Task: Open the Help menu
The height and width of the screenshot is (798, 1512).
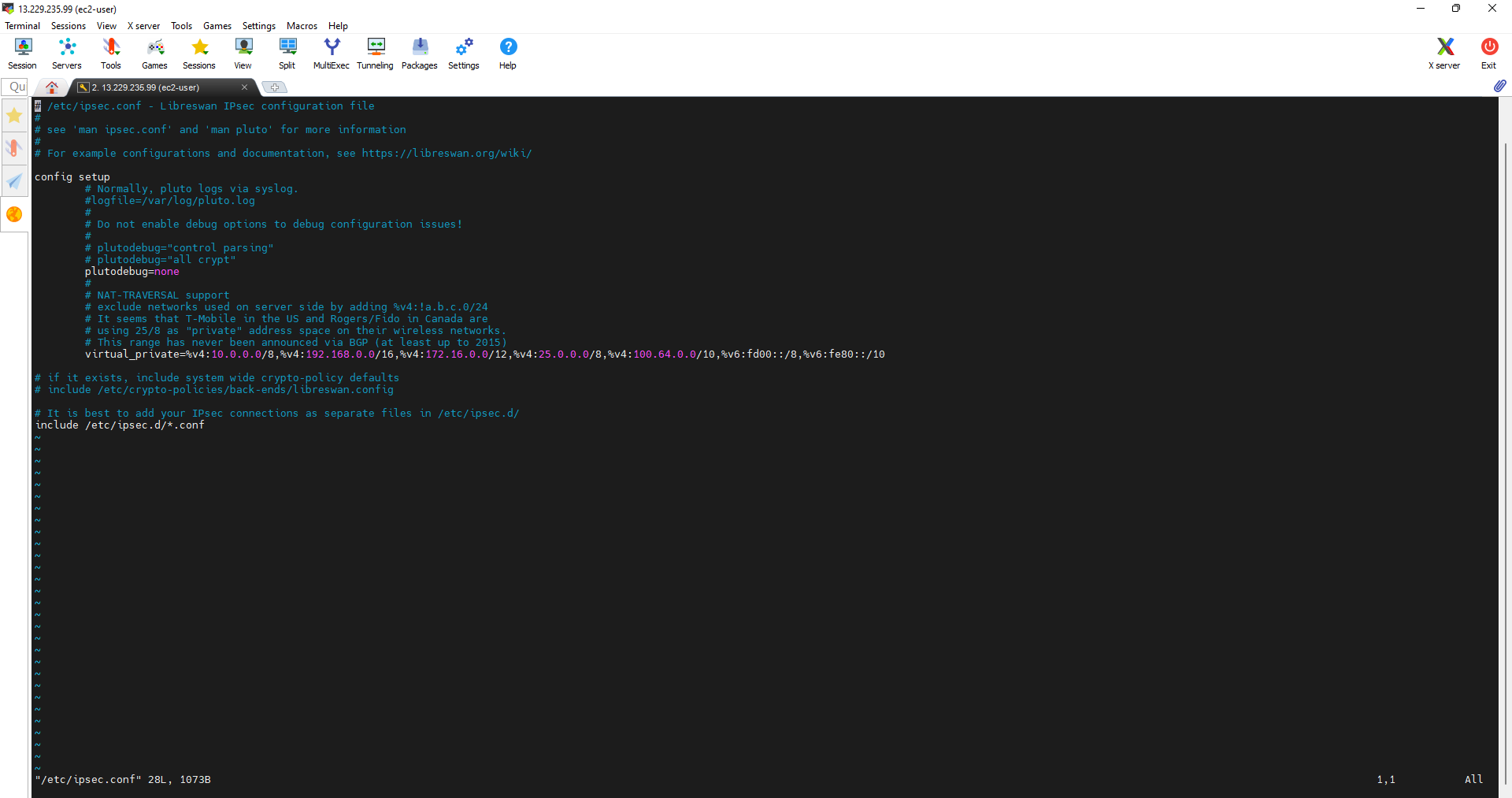Action: pyautogui.click(x=338, y=26)
